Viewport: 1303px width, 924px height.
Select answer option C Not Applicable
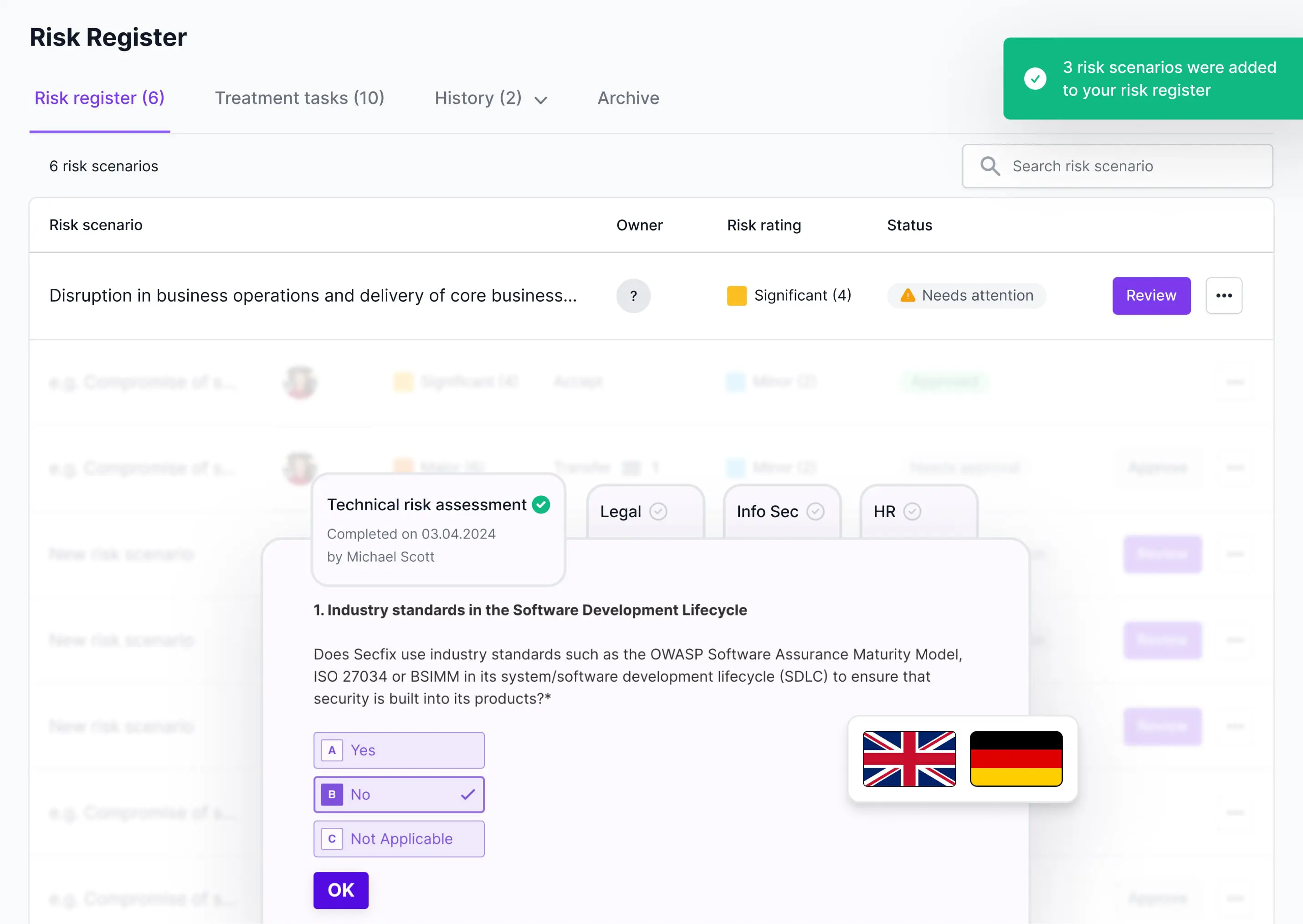(398, 839)
